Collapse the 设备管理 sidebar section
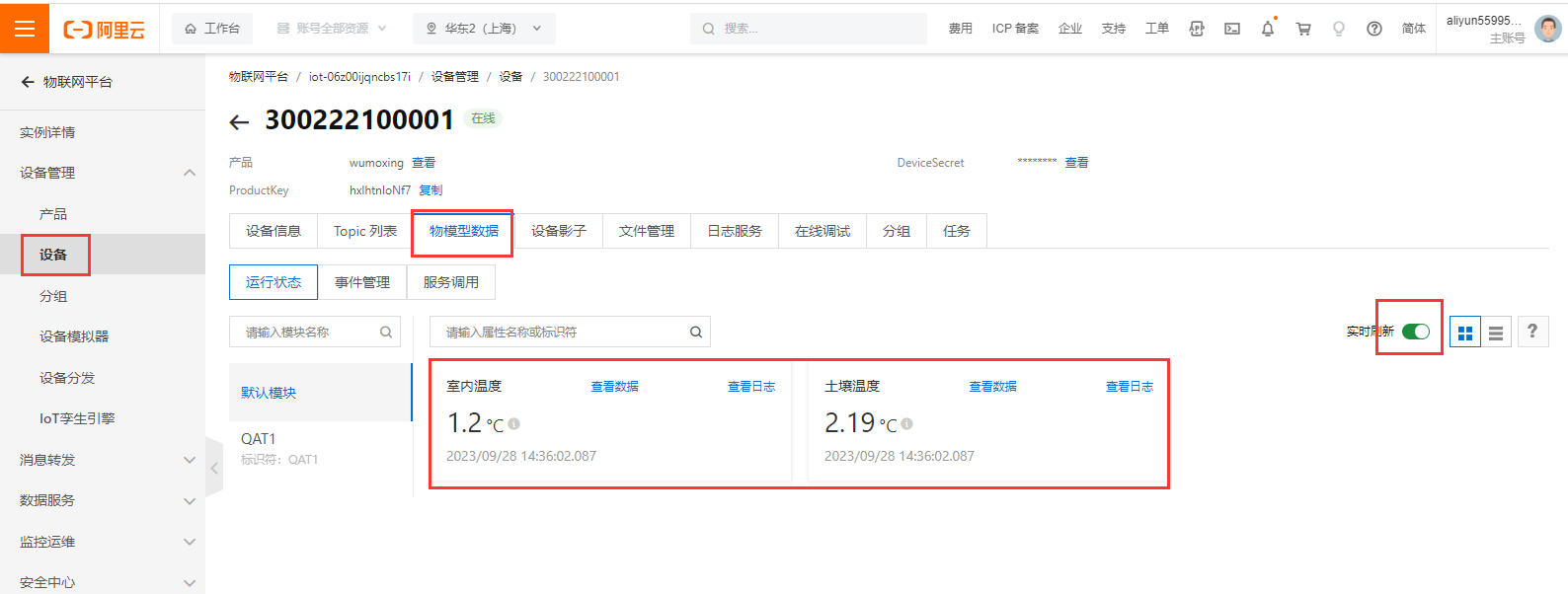The height and width of the screenshot is (594, 1568). point(189,173)
